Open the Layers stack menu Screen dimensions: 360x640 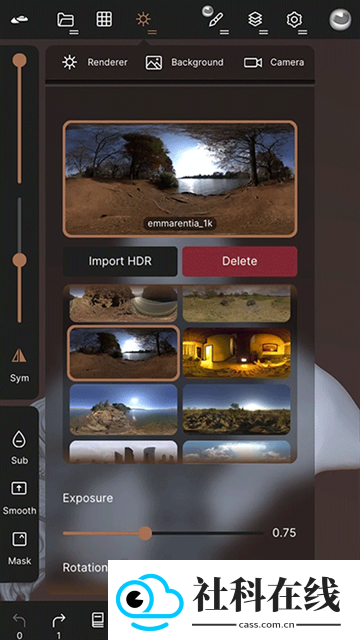(255, 19)
